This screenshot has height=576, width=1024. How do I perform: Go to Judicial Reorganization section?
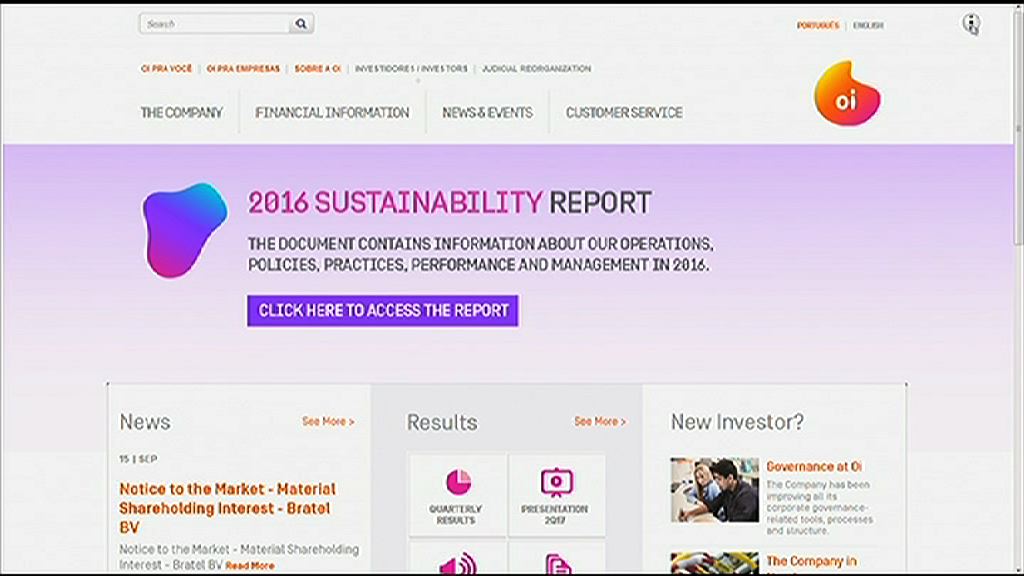pos(536,69)
